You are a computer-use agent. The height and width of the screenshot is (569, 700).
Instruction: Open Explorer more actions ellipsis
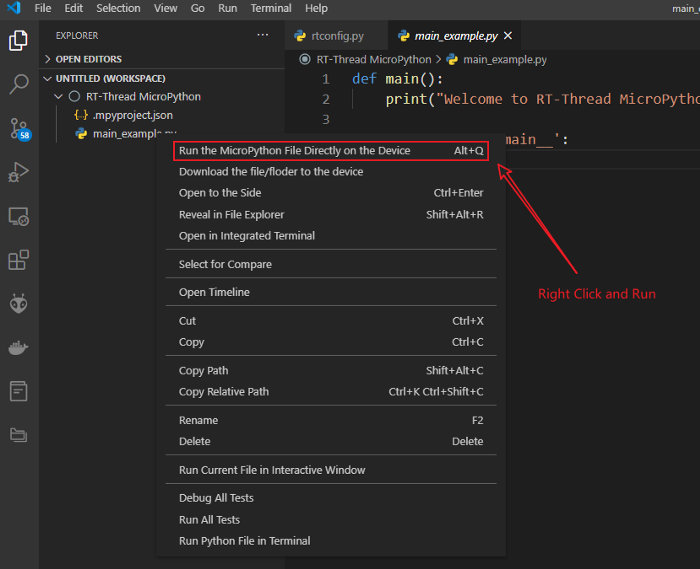[262, 35]
